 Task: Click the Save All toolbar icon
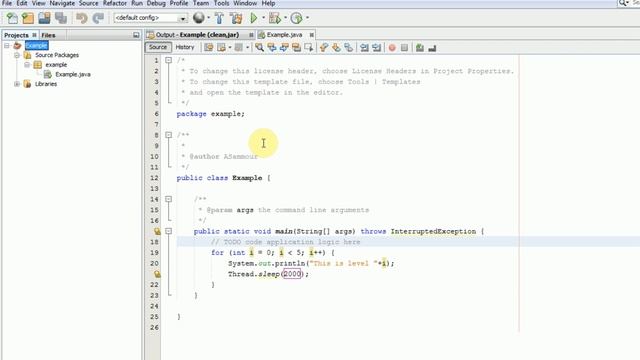(61, 18)
